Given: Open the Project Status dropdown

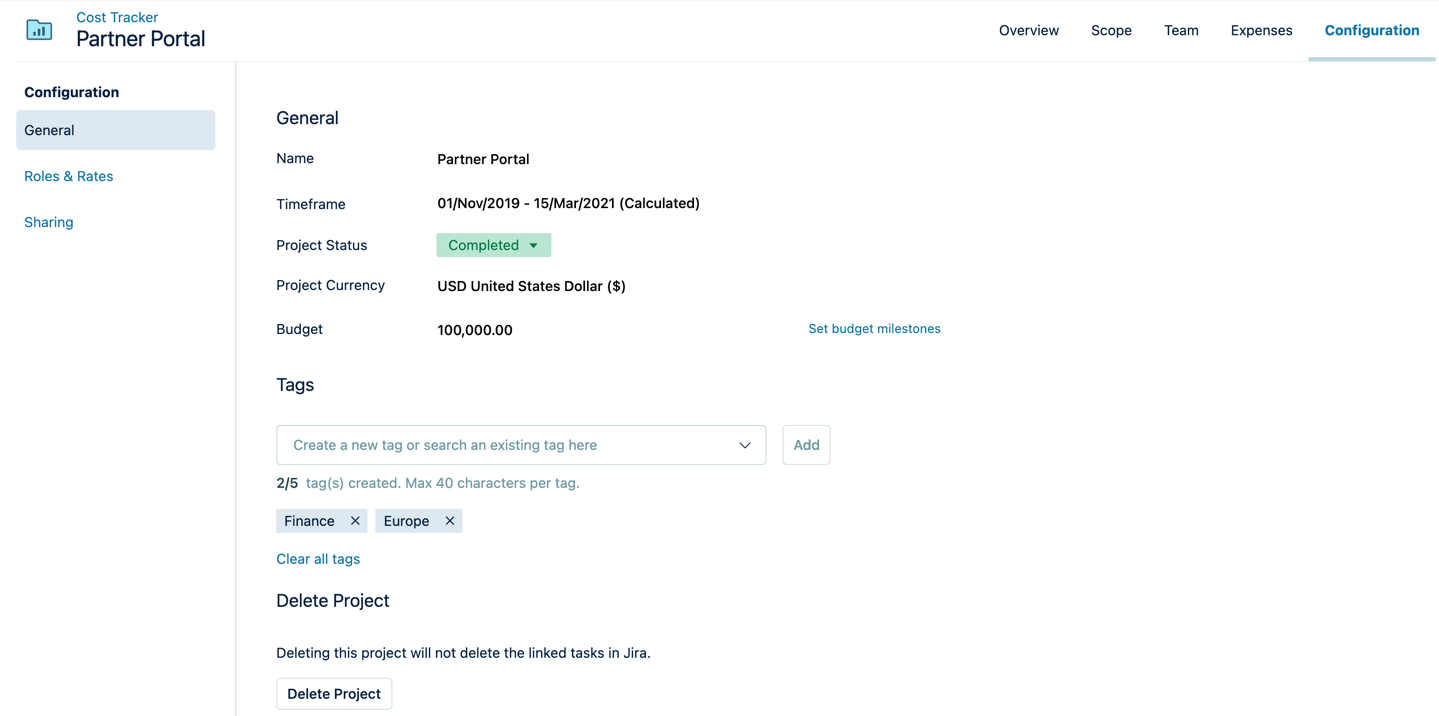Looking at the screenshot, I should coord(493,244).
